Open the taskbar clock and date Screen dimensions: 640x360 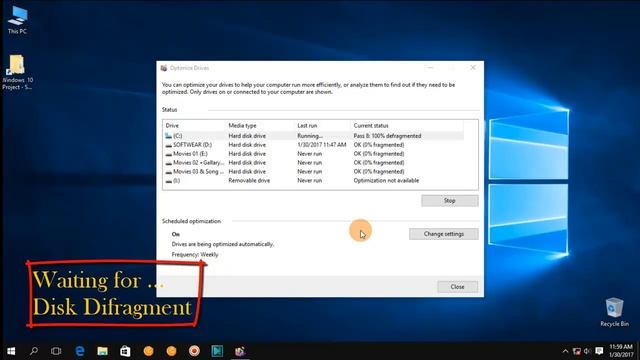click(x=621, y=351)
